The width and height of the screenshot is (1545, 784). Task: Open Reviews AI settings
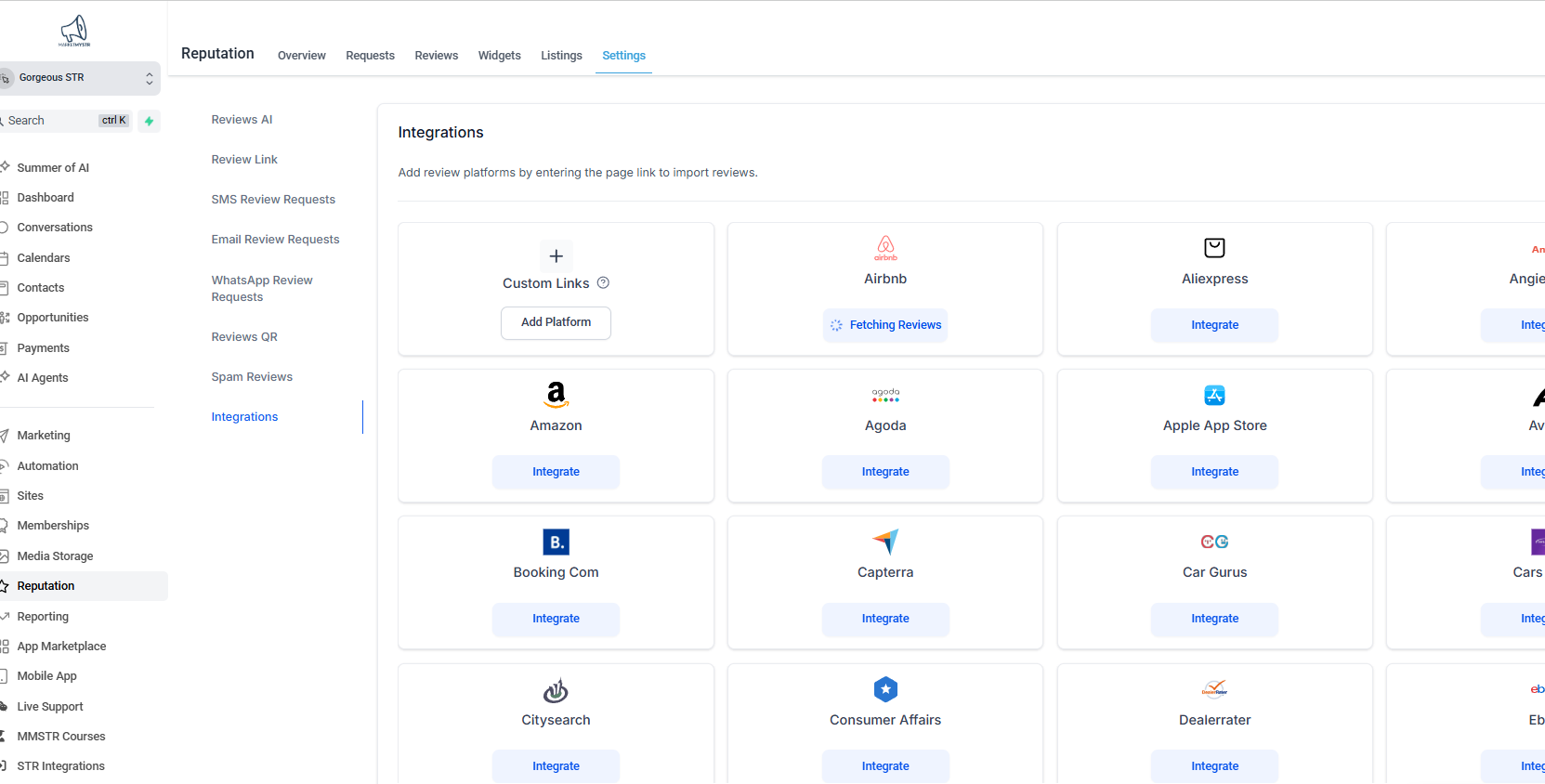tap(242, 120)
